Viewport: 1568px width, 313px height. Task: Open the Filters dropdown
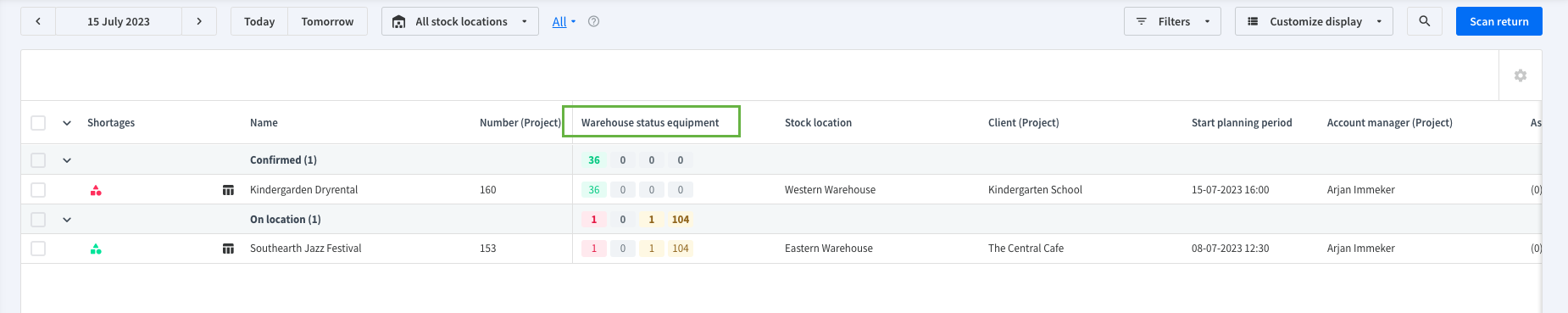pyautogui.click(x=1172, y=21)
